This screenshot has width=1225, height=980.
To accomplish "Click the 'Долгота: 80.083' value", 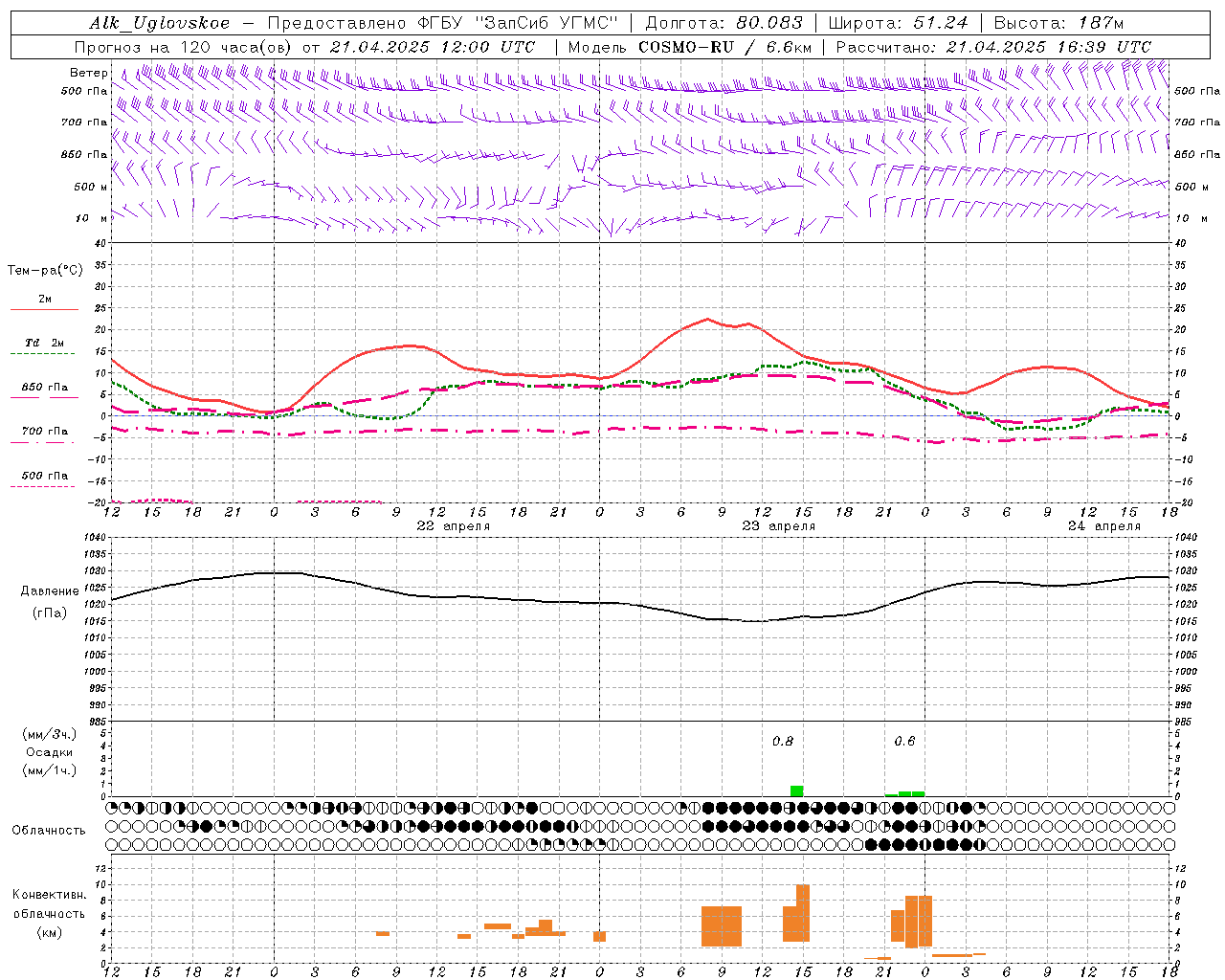I will pos(724,23).
